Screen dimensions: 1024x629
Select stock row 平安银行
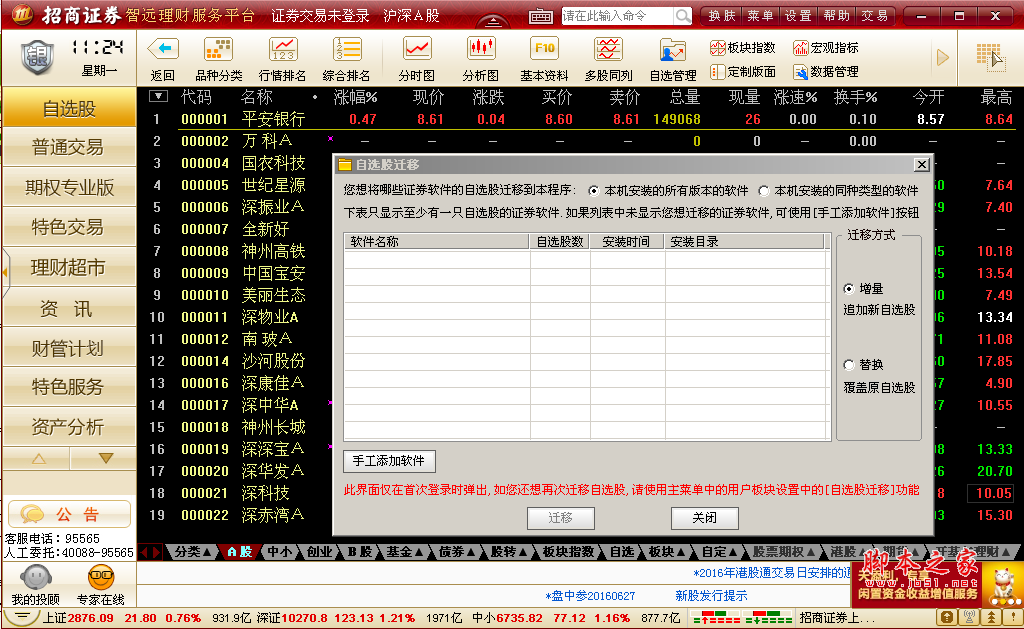pos(581,119)
